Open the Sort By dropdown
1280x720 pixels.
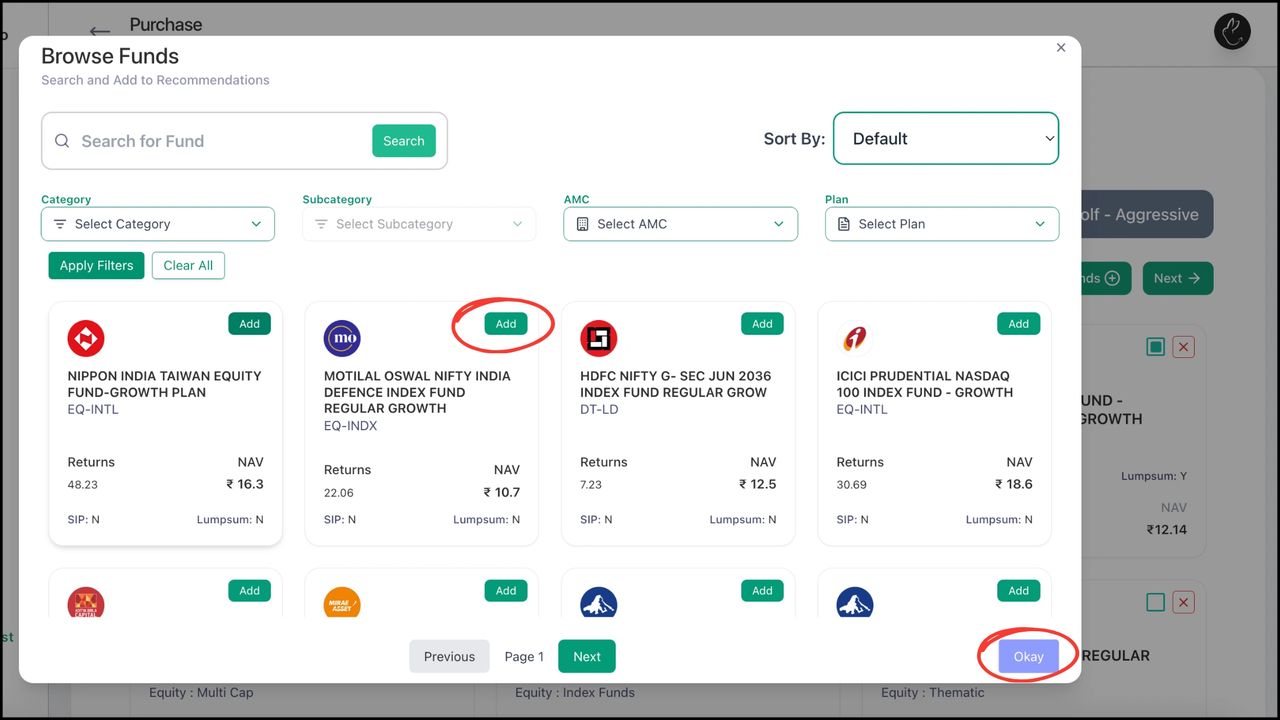(945, 139)
